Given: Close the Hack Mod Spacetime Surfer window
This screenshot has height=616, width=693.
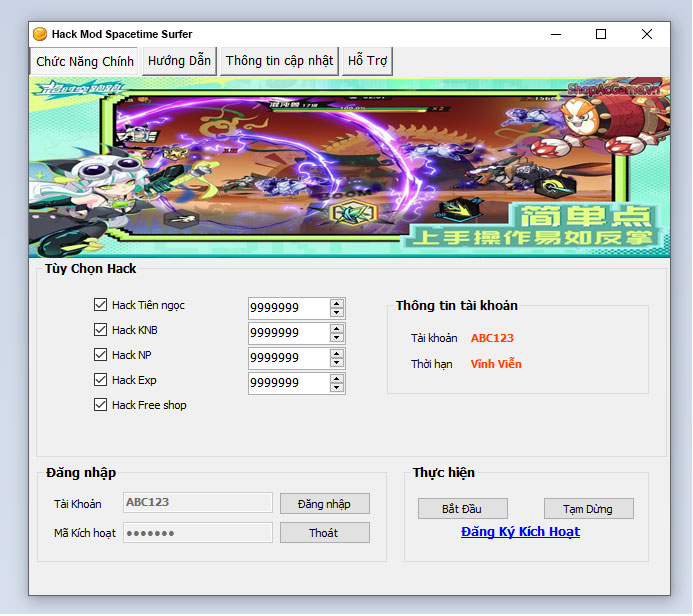Looking at the screenshot, I should 647,34.
